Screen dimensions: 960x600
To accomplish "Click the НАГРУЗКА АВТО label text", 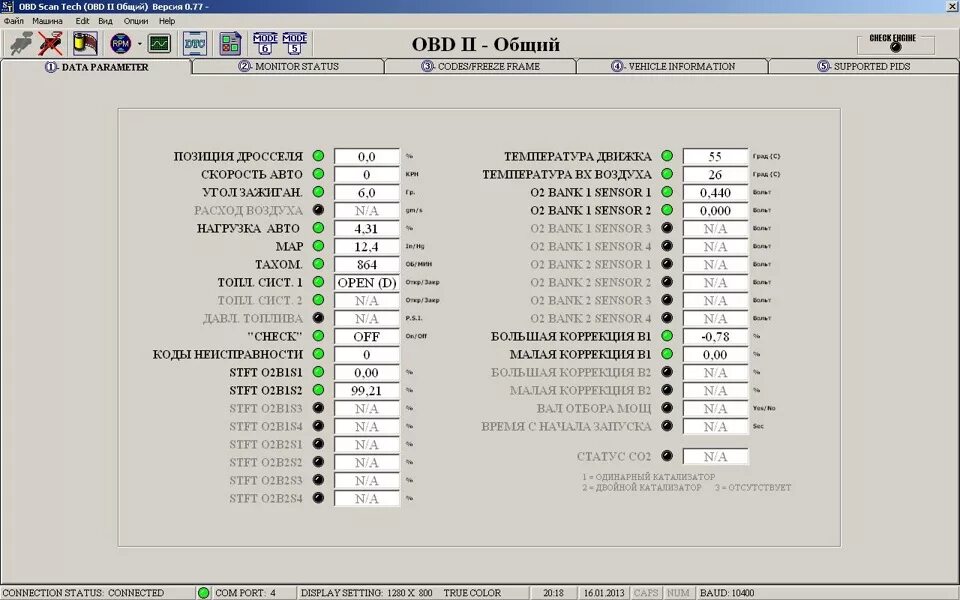I will [x=248, y=228].
